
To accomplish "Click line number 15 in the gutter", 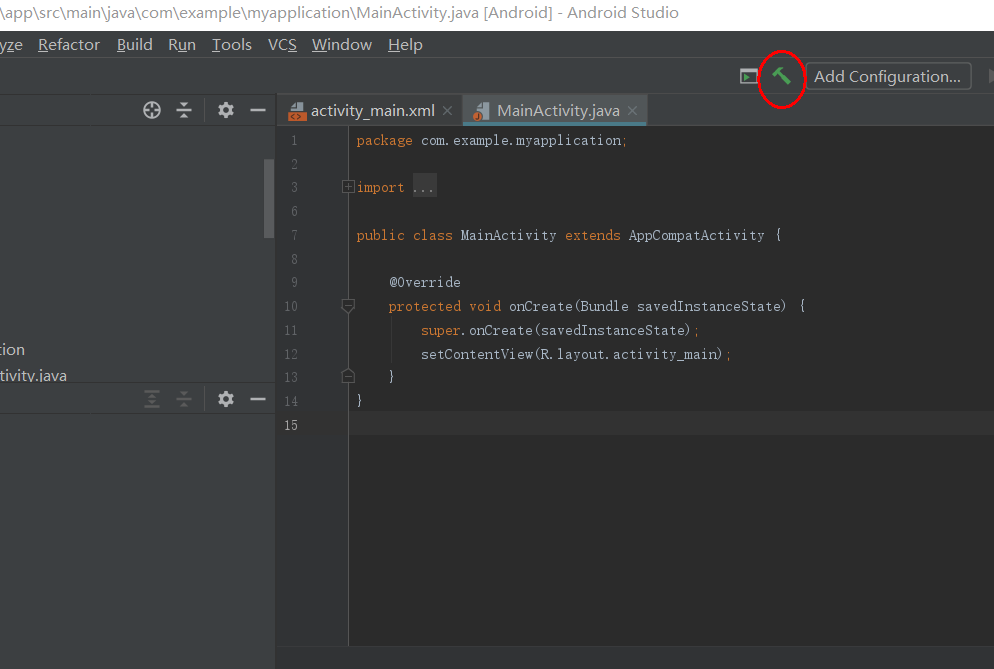I will pyautogui.click(x=291, y=425).
